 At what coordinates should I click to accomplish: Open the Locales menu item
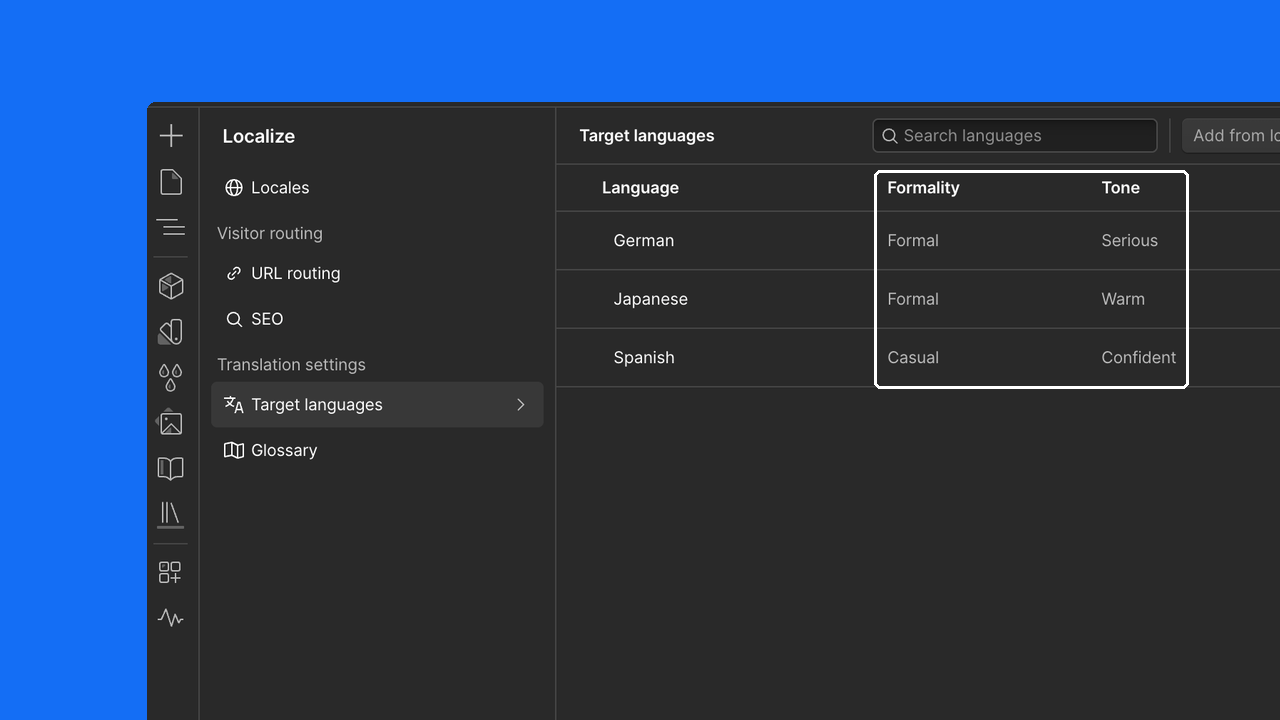pos(377,188)
